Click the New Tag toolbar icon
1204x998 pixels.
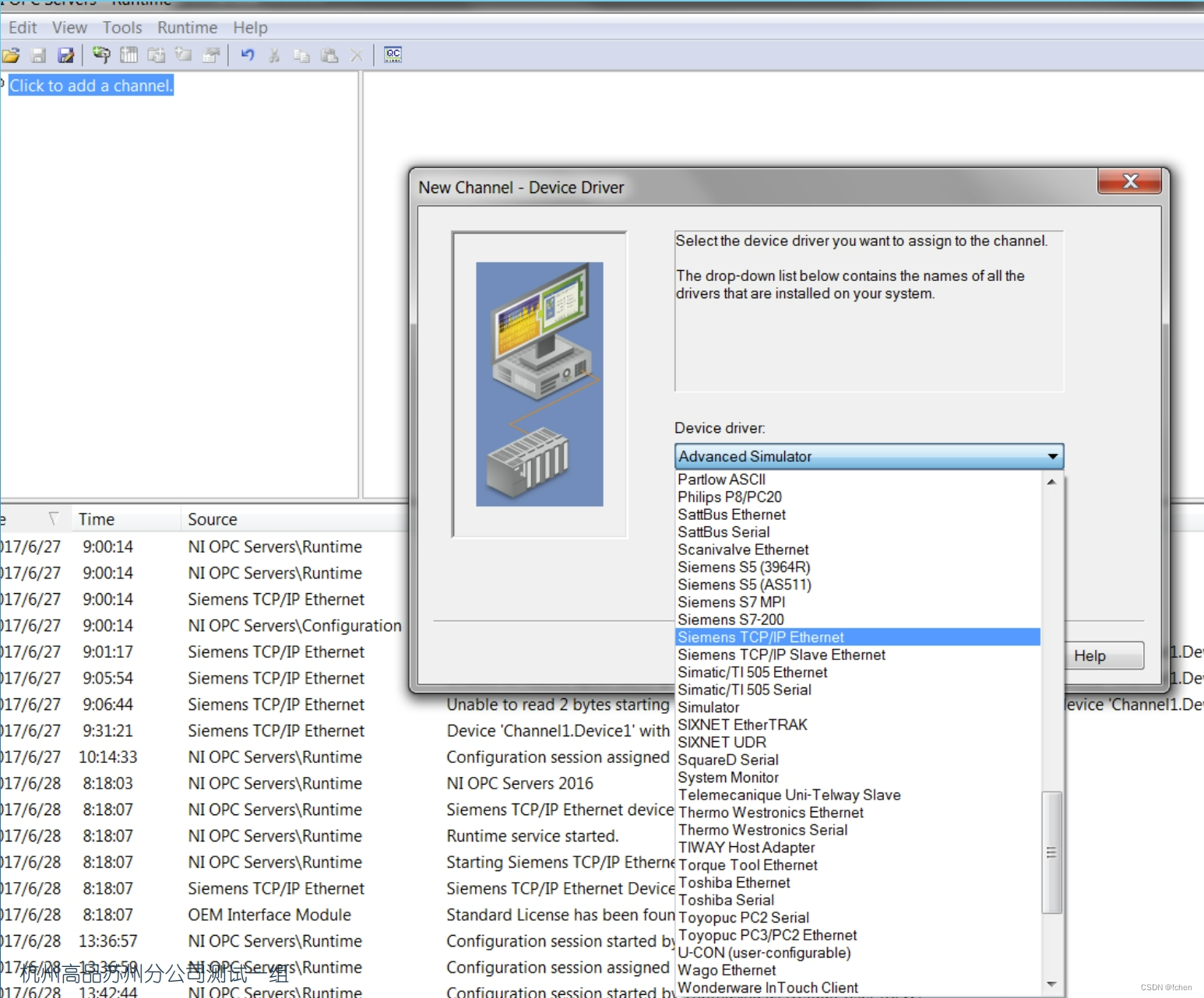pyautogui.click(x=184, y=55)
